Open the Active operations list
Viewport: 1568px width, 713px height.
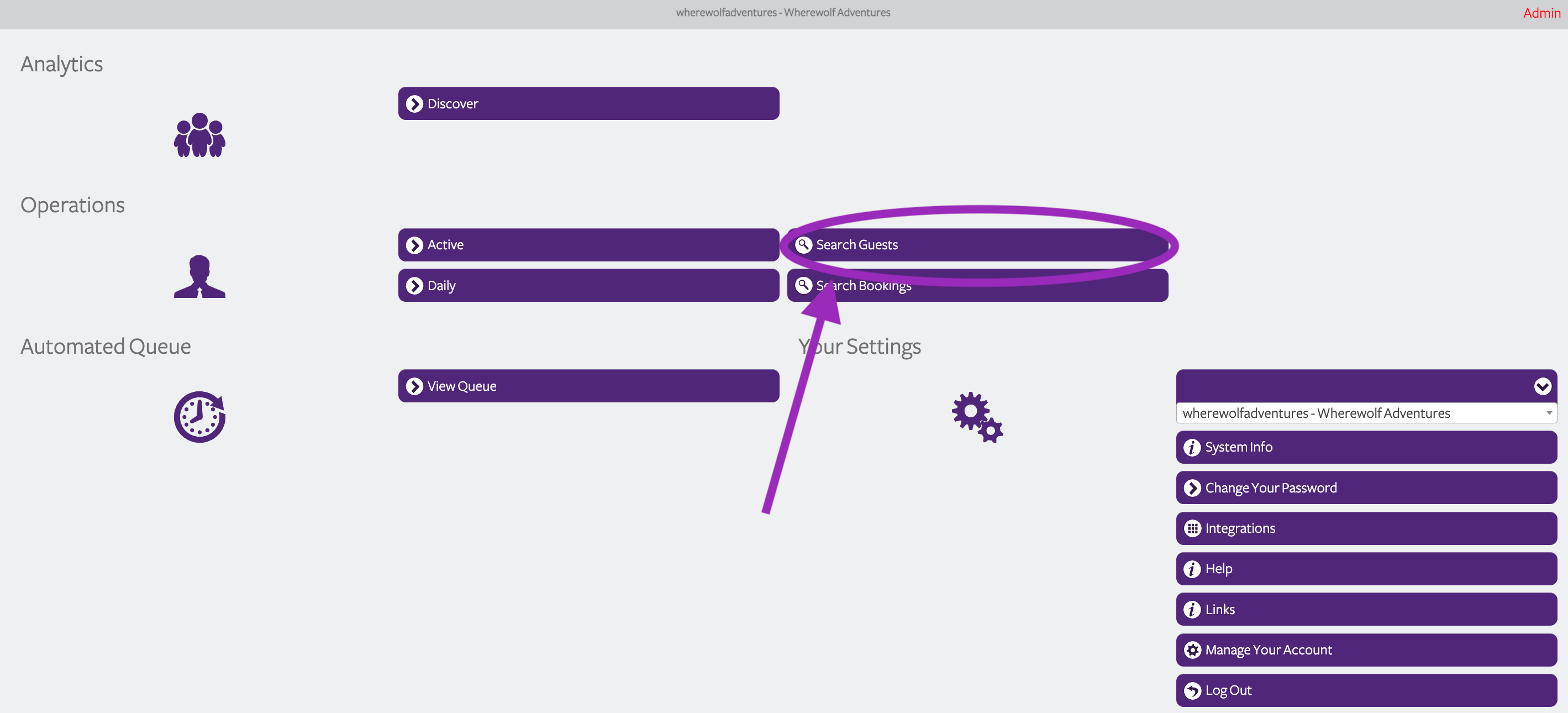[588, 245]
